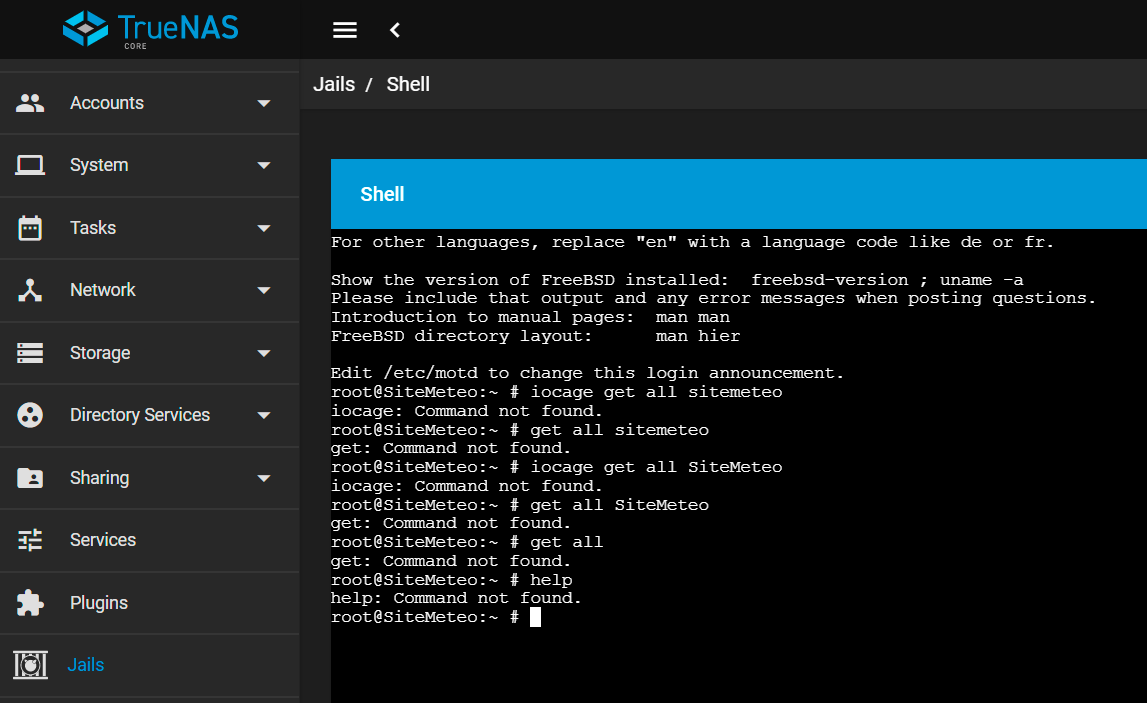Click the Jails breadcrumb link

[334, 84]
